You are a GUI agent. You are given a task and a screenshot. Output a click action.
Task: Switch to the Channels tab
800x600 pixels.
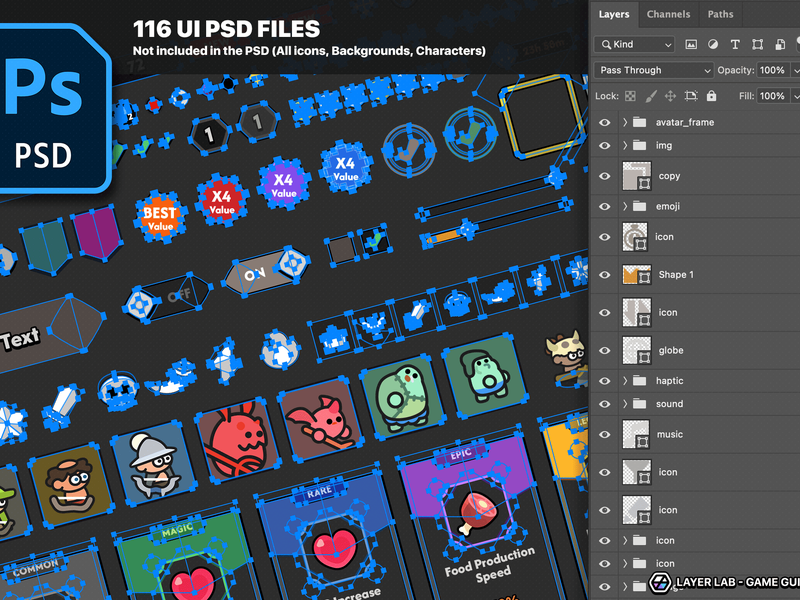click(668, 14)
